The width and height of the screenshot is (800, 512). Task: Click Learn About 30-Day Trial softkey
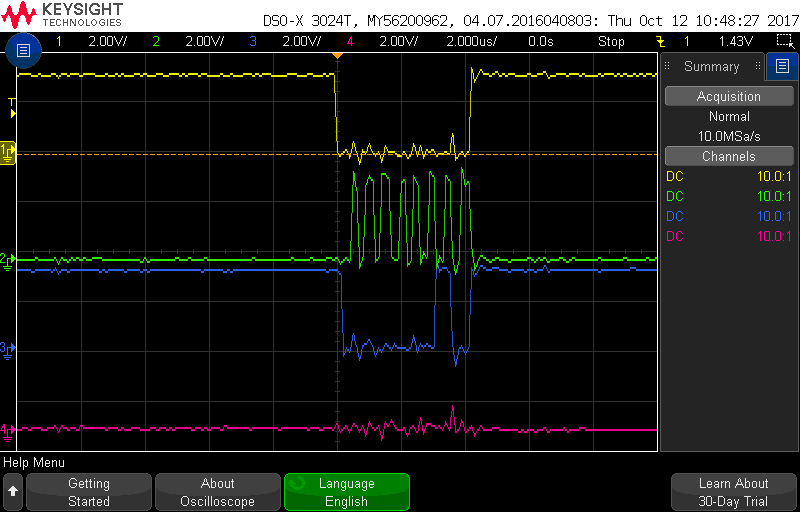coord(733,492)
